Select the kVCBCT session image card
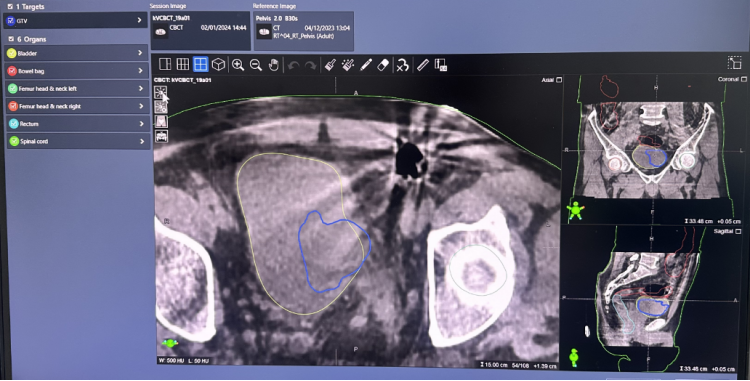 pyautogui.click(x=200, y=31)
